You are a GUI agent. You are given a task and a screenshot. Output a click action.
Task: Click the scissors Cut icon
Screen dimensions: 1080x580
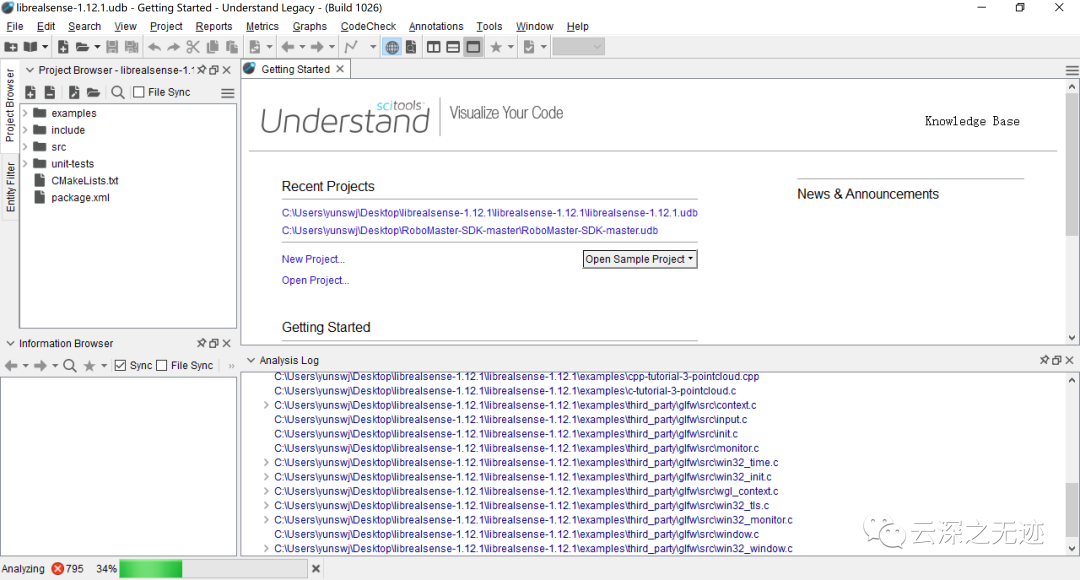193,47
